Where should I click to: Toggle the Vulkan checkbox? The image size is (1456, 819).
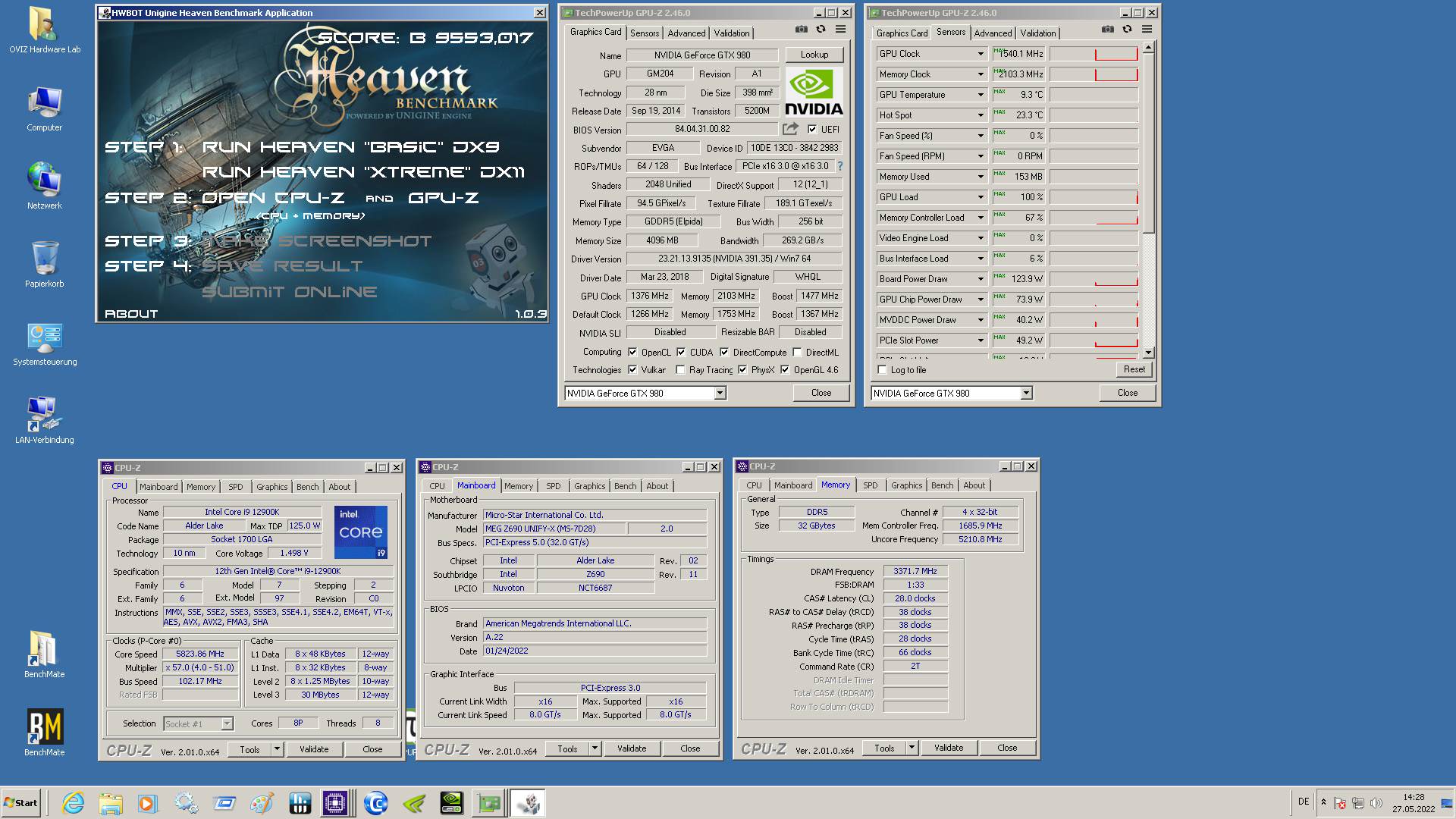(632, 369)
